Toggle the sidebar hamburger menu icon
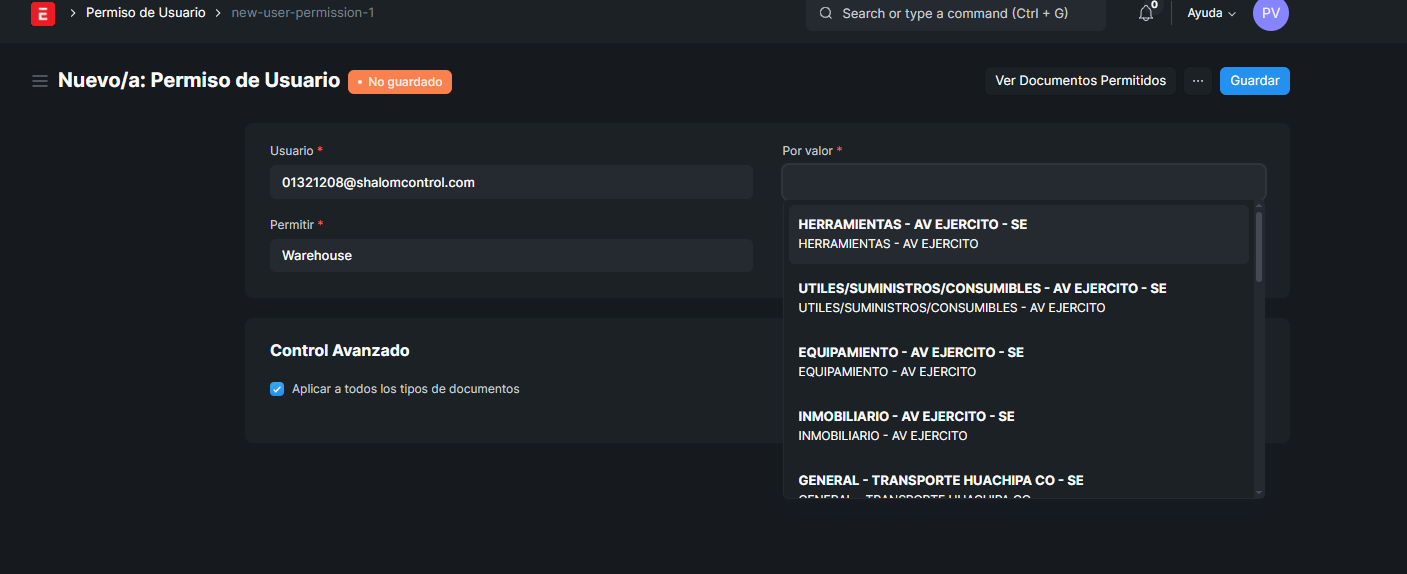 click(x=40, y=81)
